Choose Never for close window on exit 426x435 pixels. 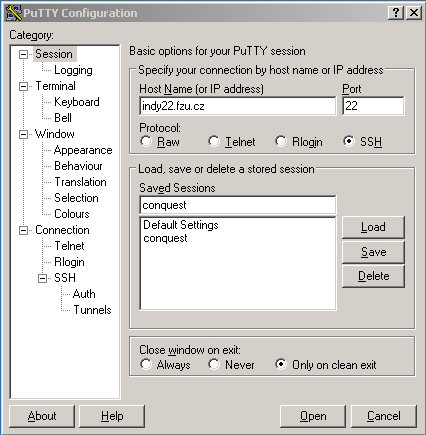[214, 364]
